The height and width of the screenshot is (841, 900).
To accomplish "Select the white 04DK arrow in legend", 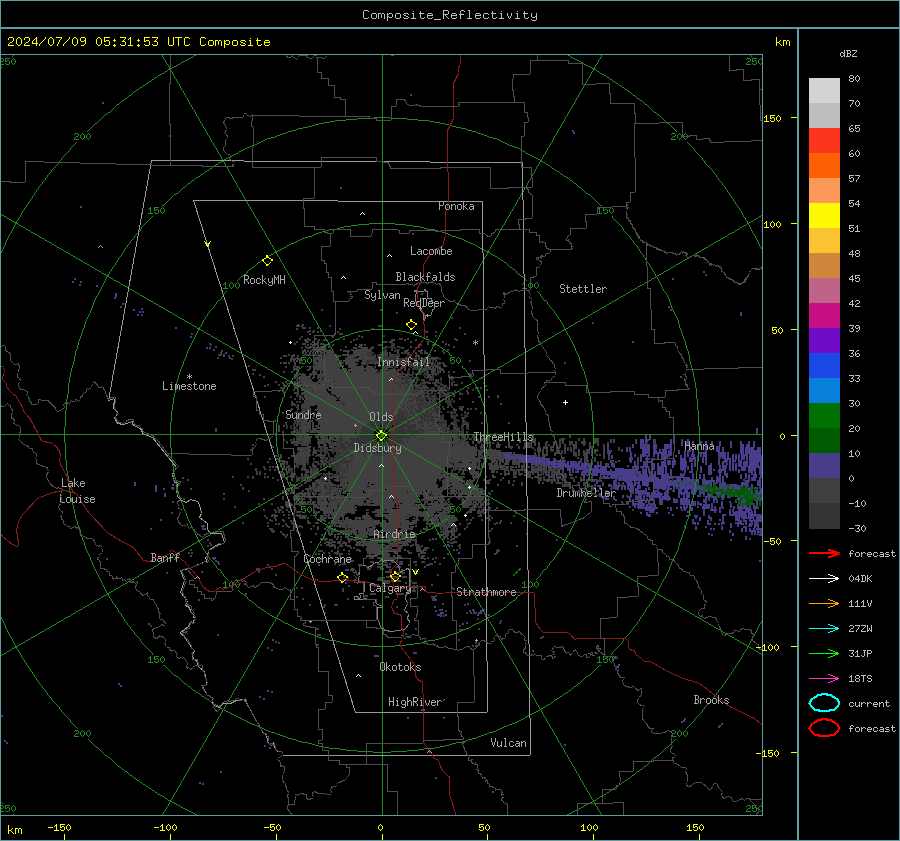I will coord(824,579).
